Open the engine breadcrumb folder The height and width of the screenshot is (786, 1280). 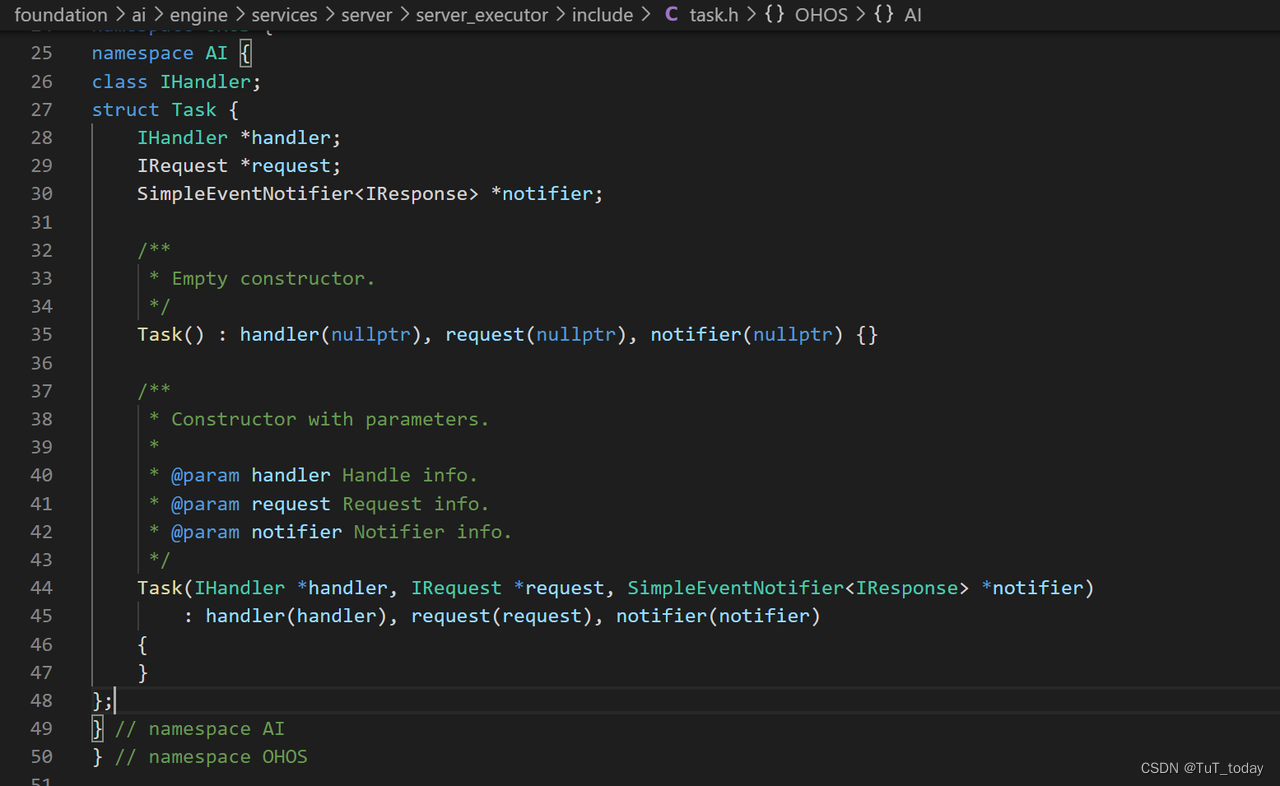coord(198,15)
